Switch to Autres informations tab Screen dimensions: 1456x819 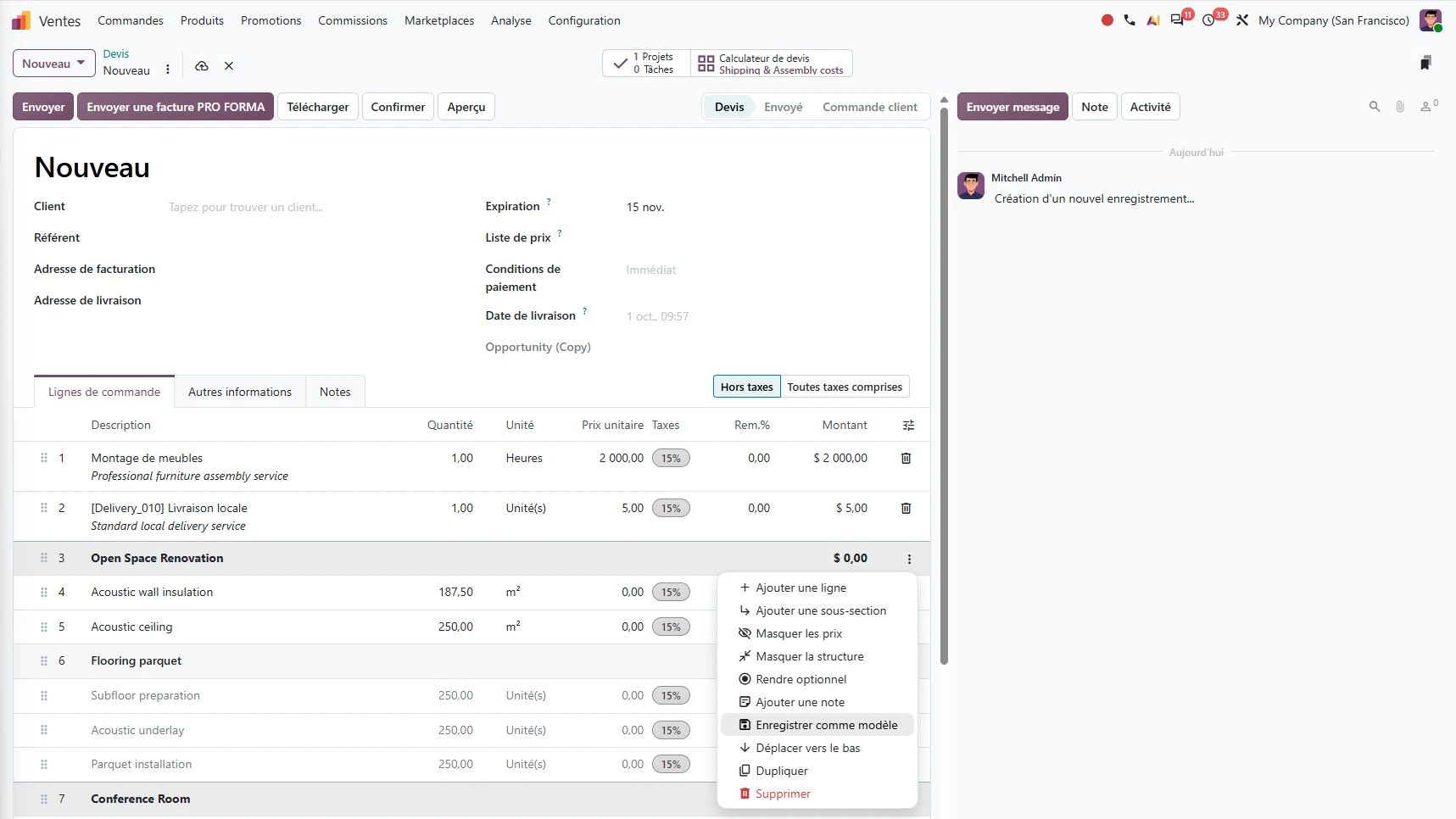240,392
